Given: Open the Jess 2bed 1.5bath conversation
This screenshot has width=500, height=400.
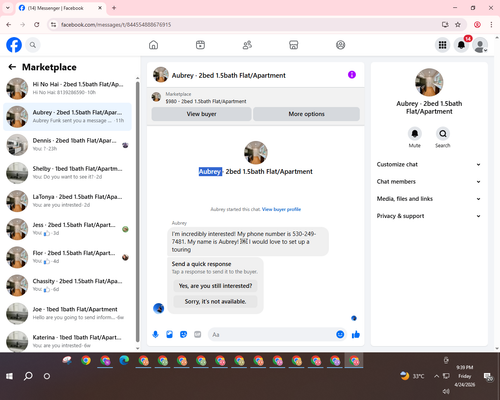Looking at the screenshot, I should pos(67,229).
